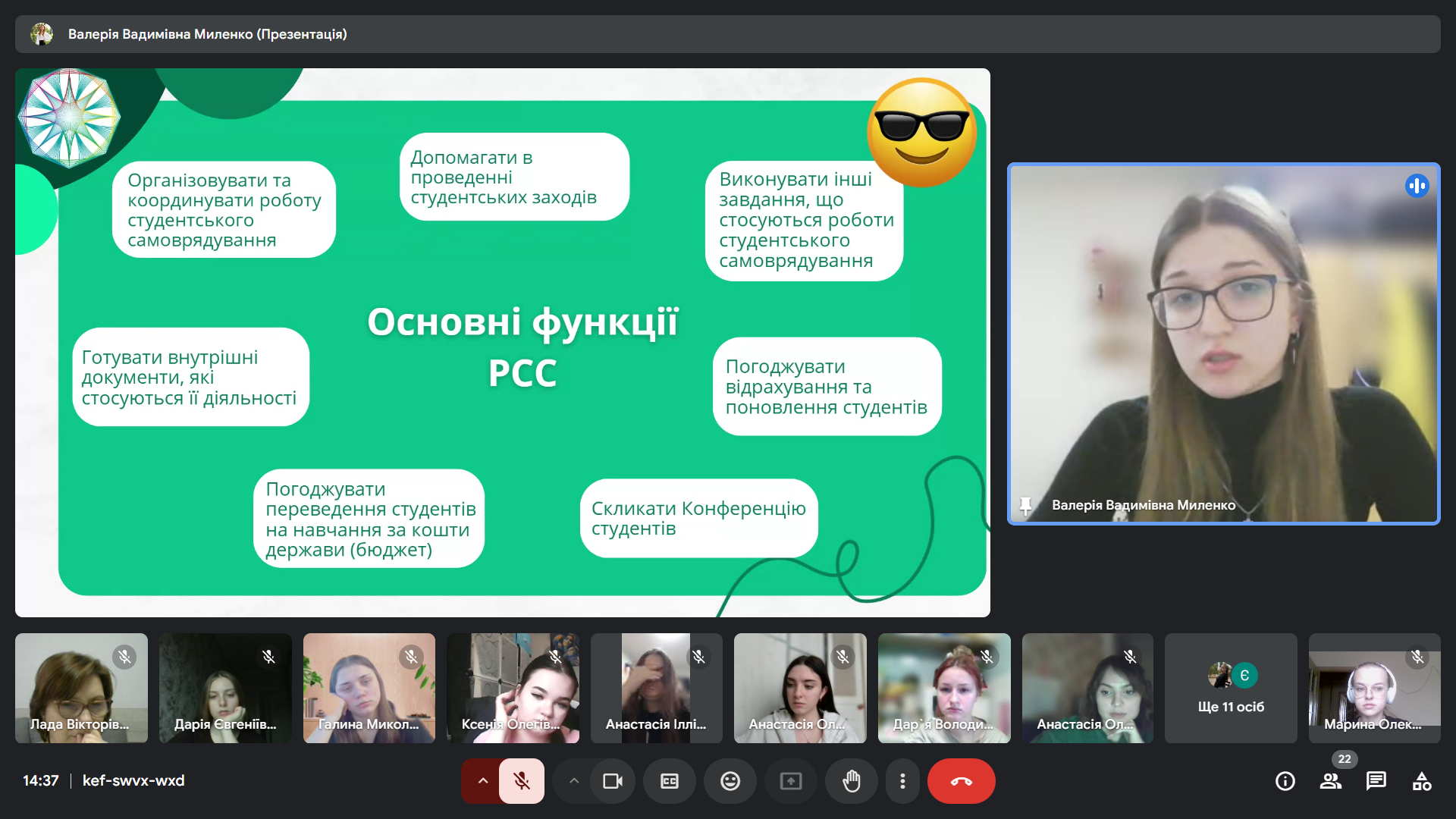Open the activities panel icon
Screen dimensions: 1456x819
coord(1422,781)
